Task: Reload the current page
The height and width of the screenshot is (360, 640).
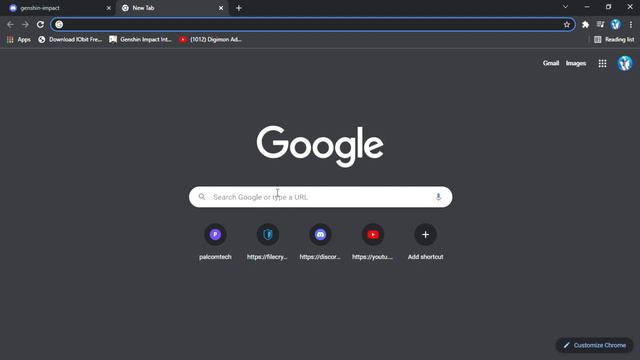Action: (40, 24)
